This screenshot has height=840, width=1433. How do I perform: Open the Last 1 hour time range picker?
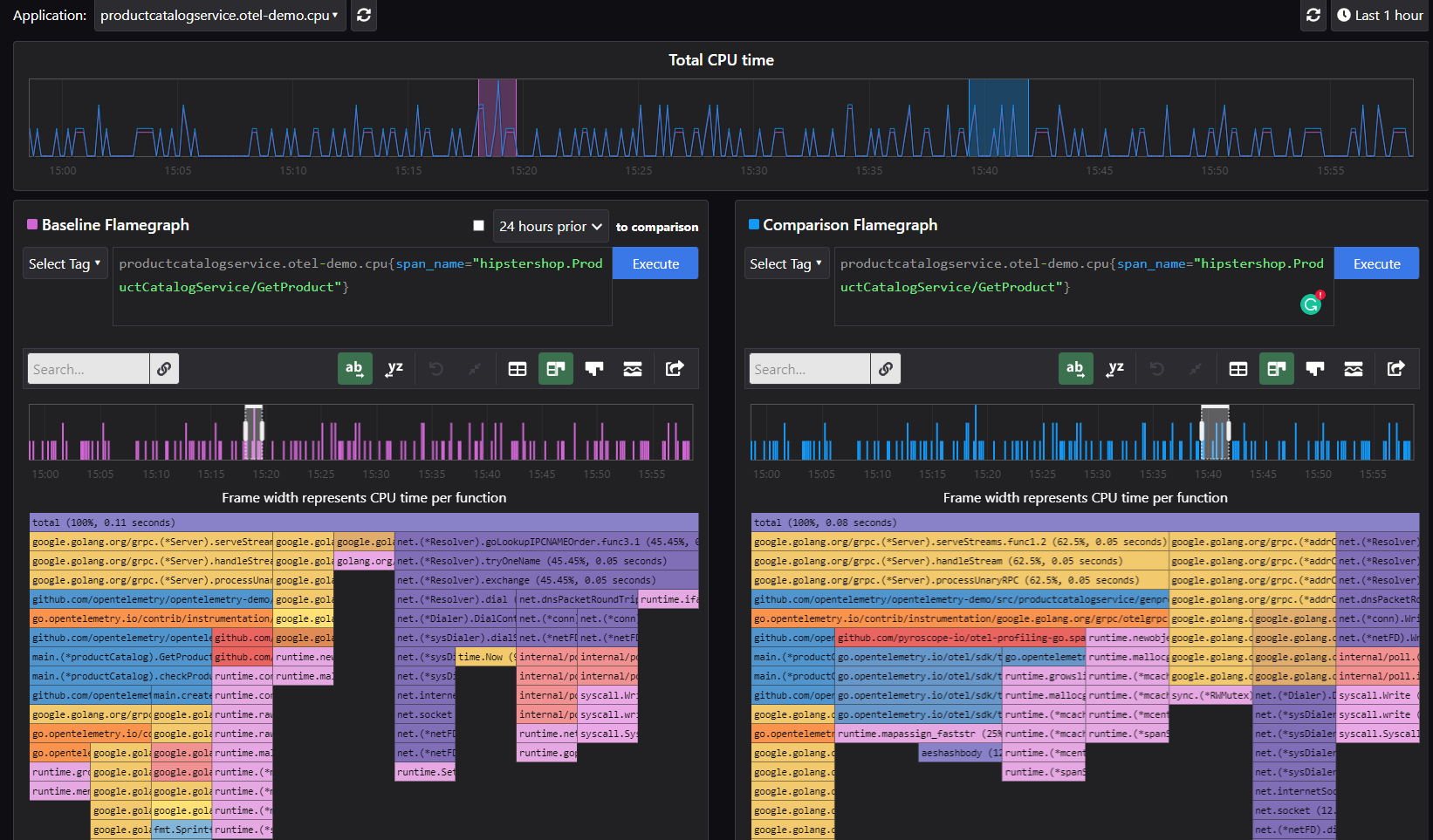pyautogui.click(x=1379, y=15)
